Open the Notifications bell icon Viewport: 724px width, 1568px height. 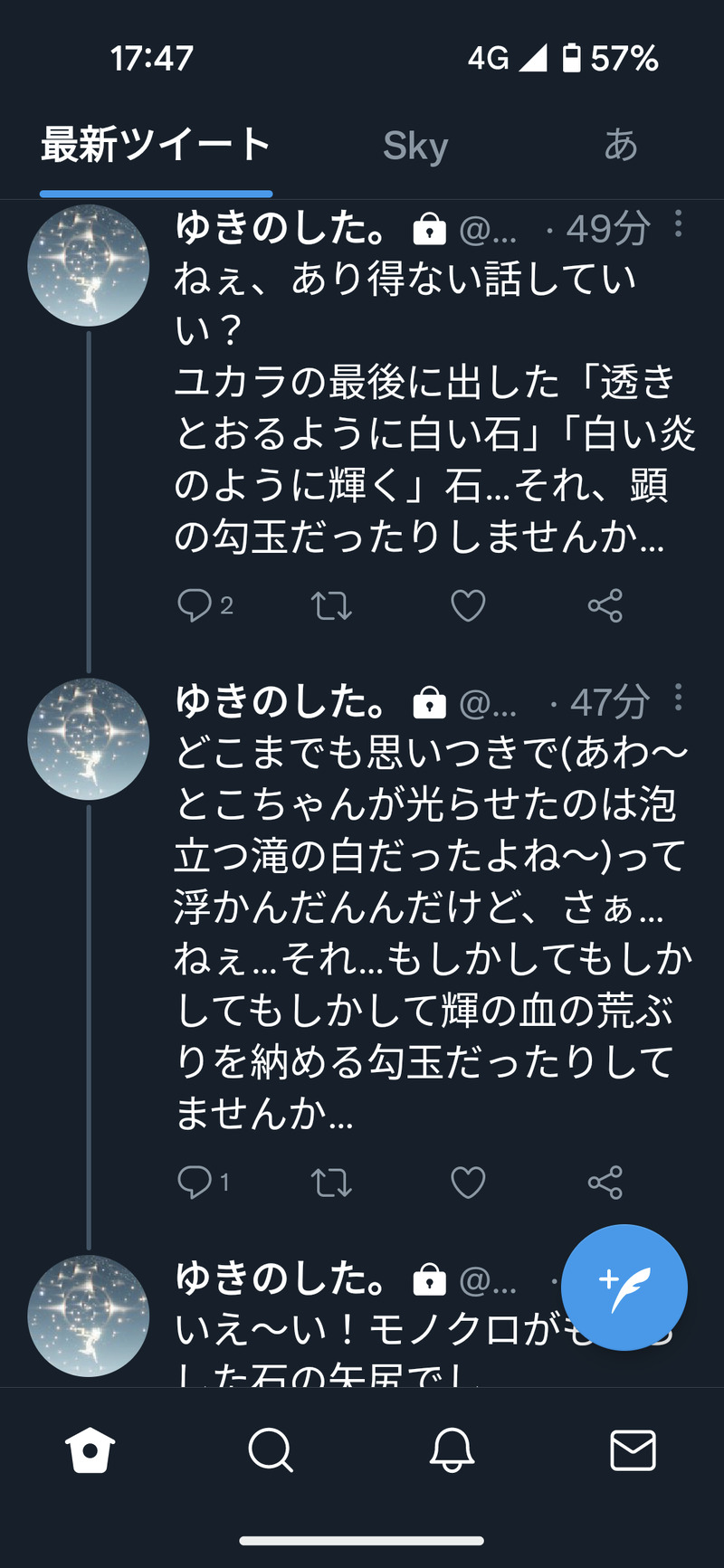pos(452,1450)
